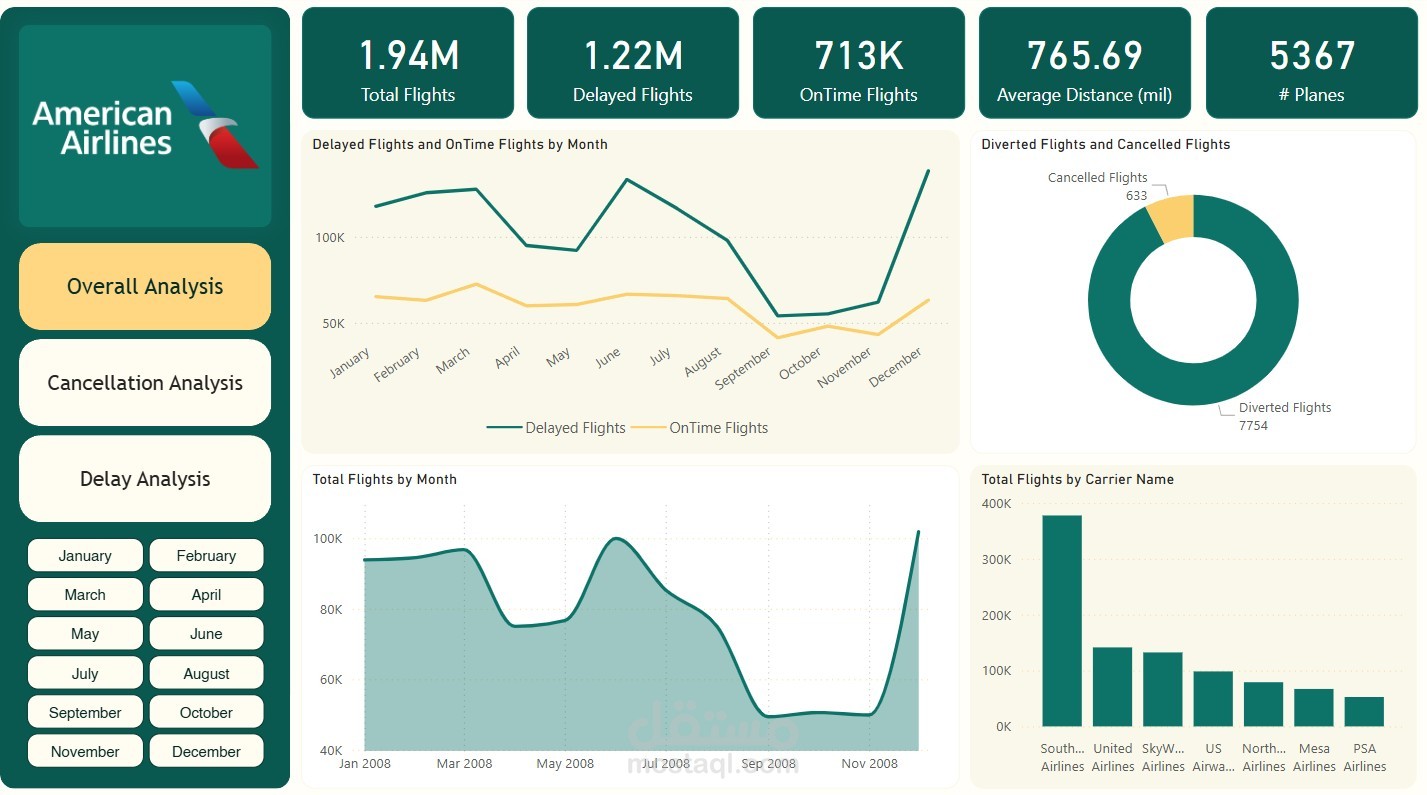Click 'May 2008' axis label
1427x795 pixels.
565,763
